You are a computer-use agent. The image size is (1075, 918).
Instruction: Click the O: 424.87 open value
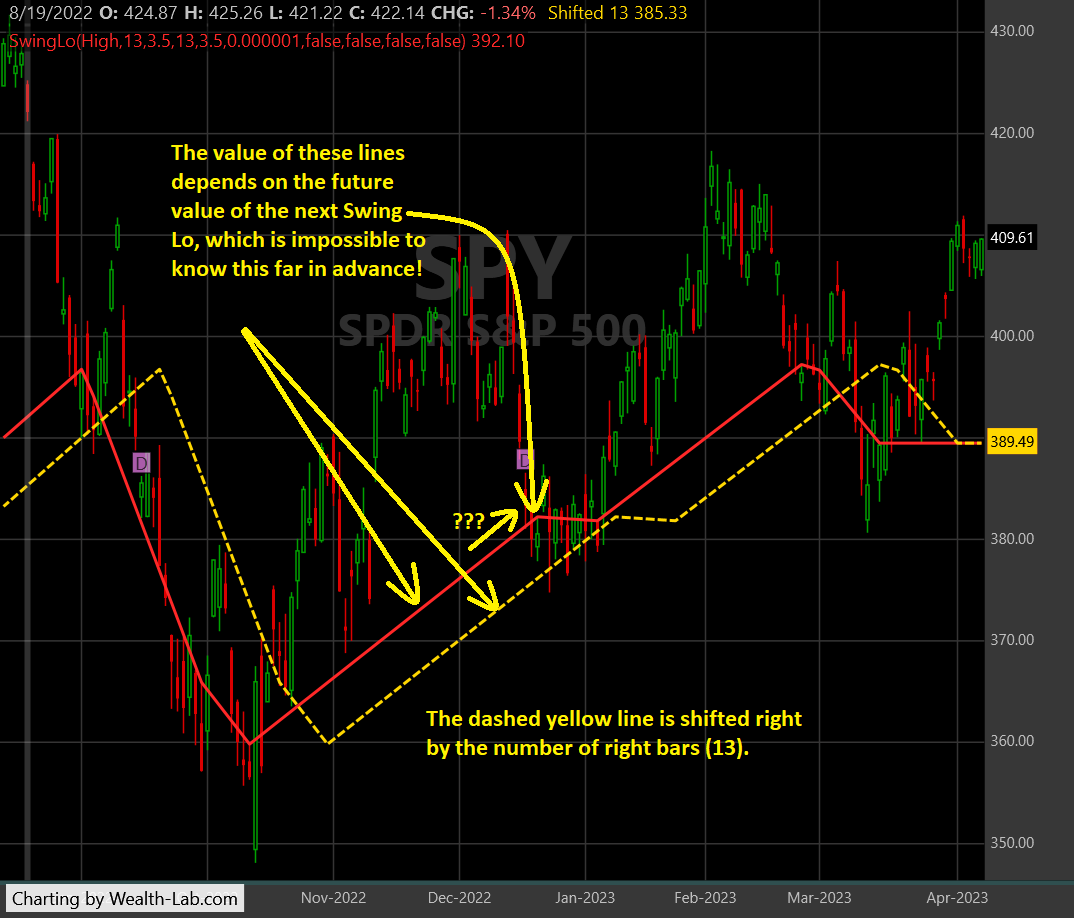pyautogui.click(x=138, y=13)
